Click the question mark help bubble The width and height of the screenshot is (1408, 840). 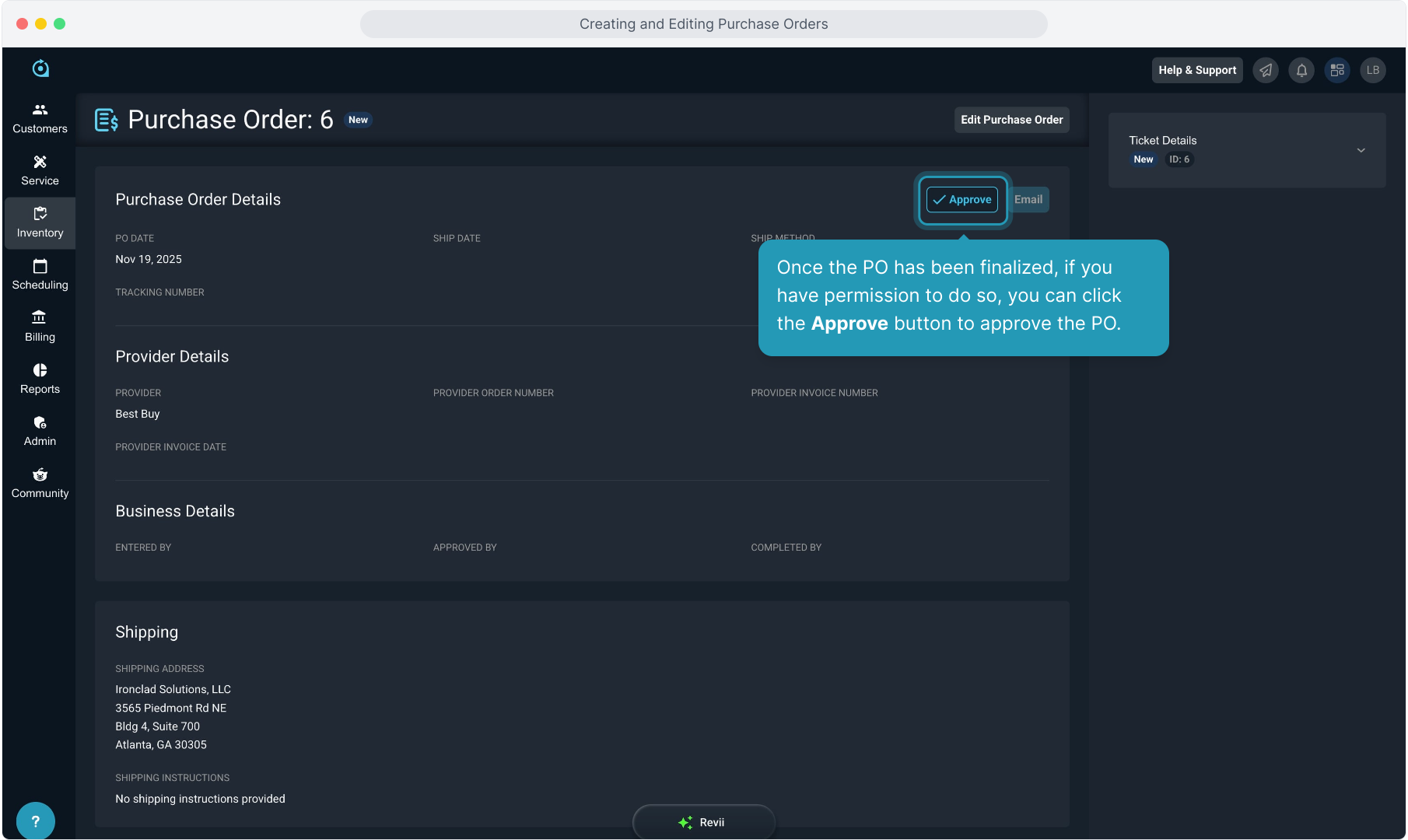pyautogui.click(x=35, y=821)
